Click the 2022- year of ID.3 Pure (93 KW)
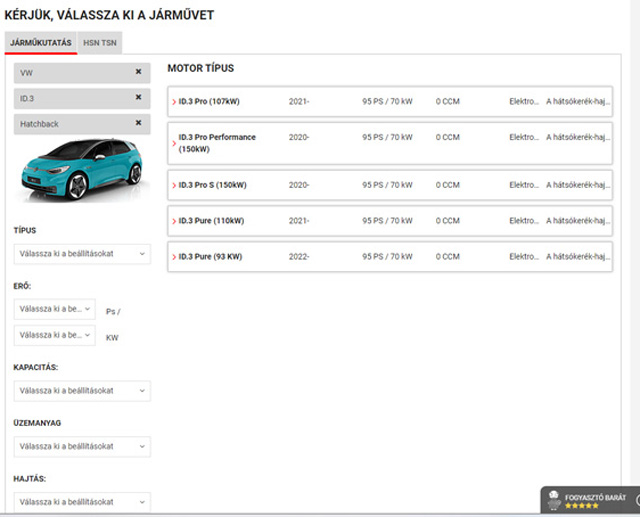 (299, 257)
